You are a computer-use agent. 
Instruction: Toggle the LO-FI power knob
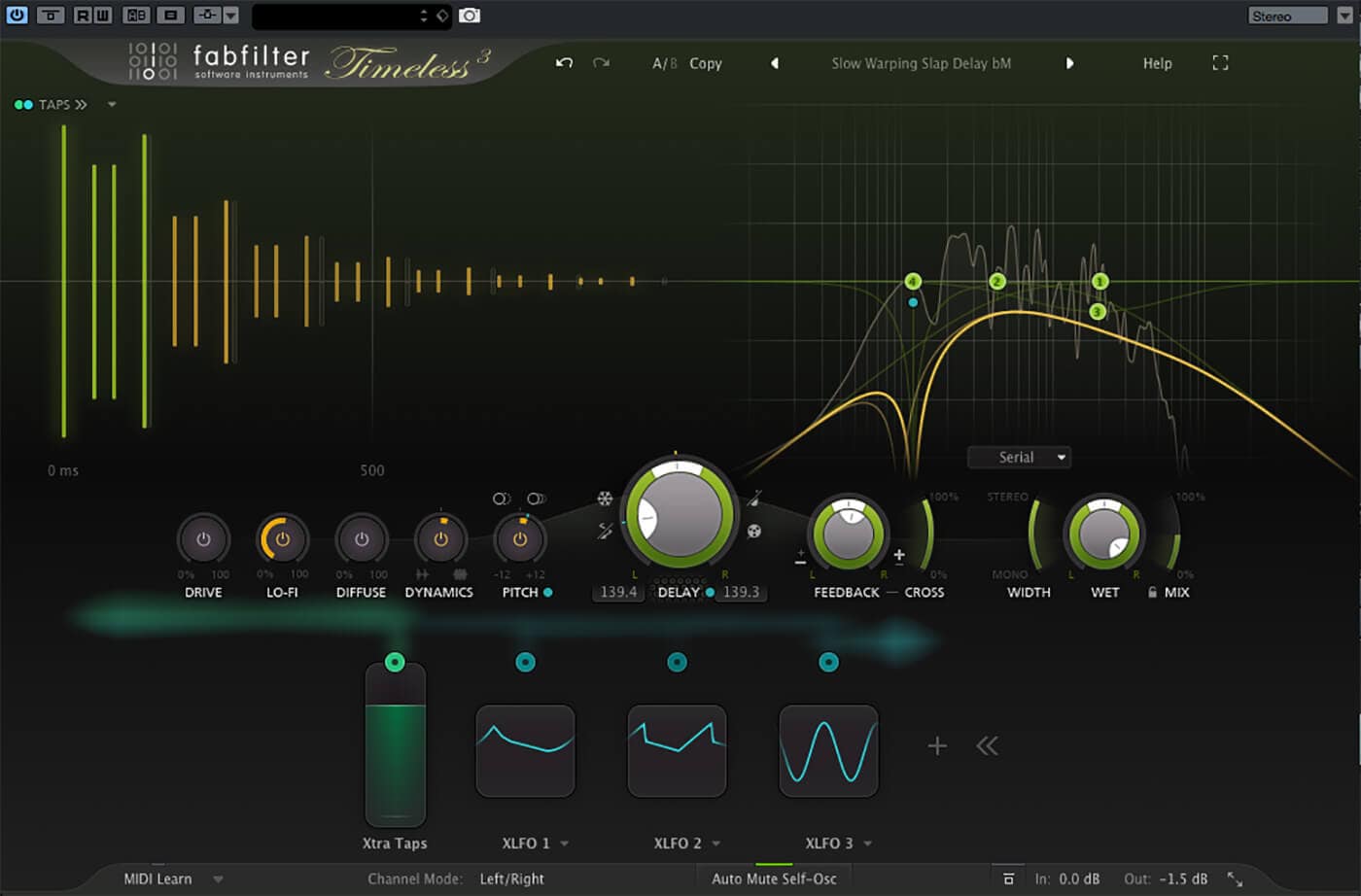coord(282,539)
